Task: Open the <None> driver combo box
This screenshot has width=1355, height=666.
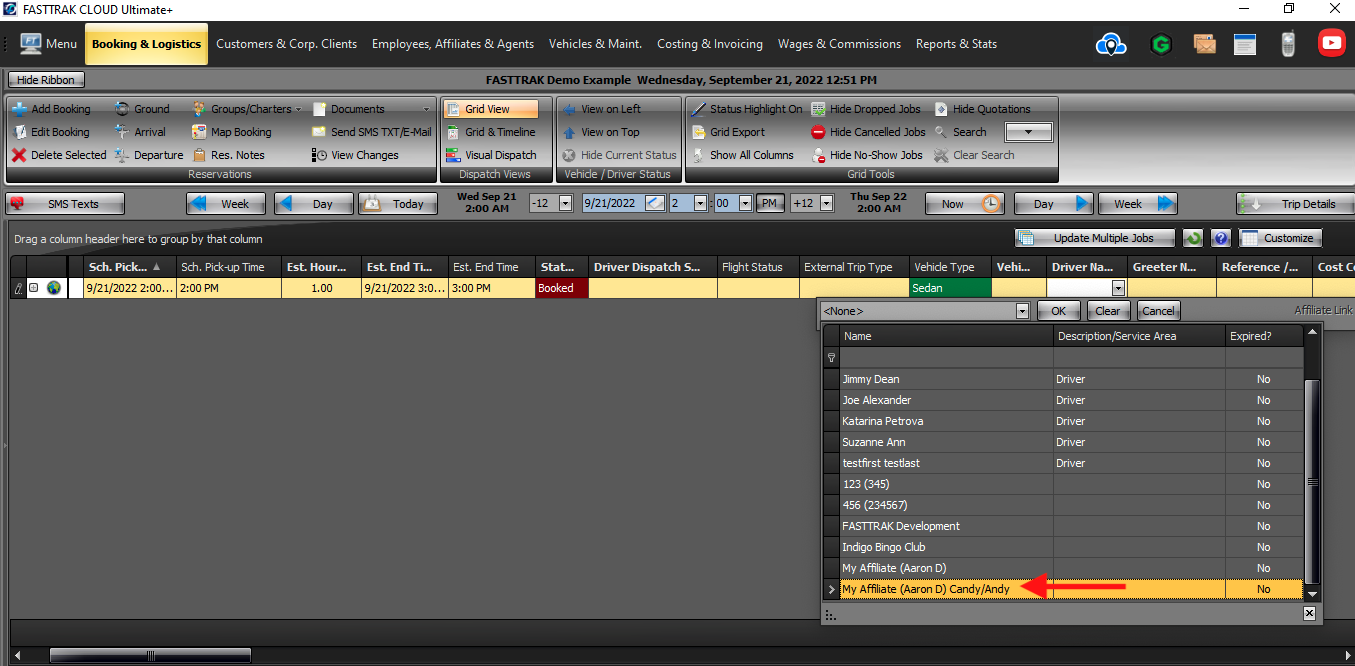Action: (924, 311)
